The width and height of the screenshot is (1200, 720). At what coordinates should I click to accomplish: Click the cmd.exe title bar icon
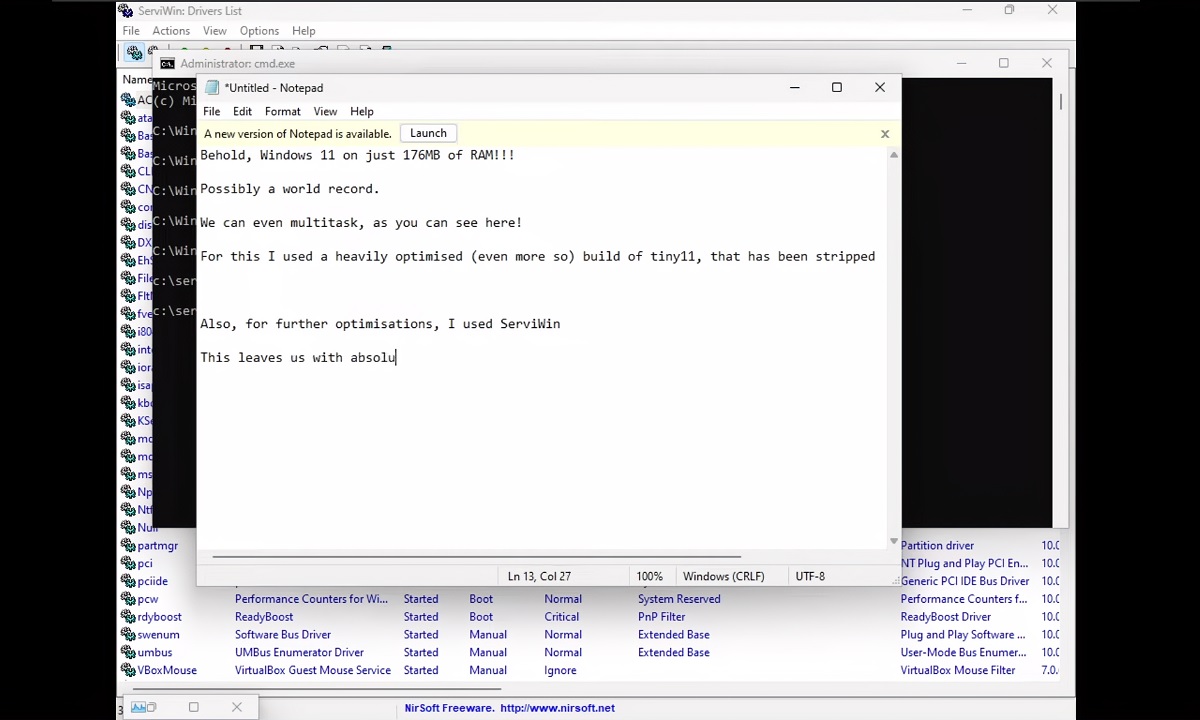[x=167, y=64]
